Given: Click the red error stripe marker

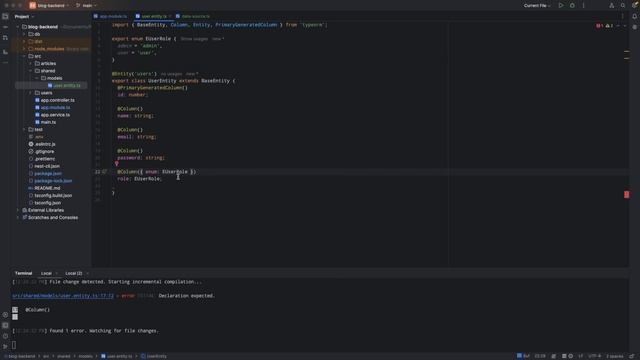Looking at the screenshot, I should click(x=627, y=195).
